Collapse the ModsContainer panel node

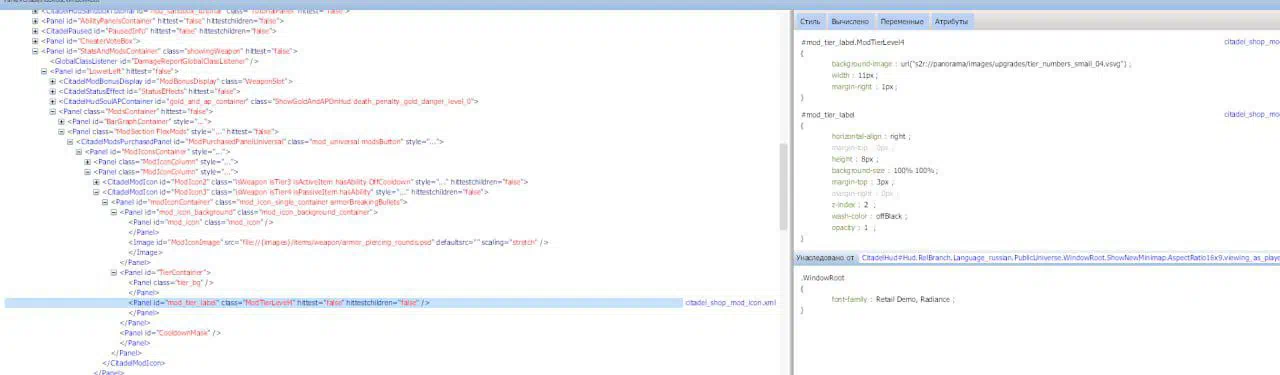(x=53, y=111)
